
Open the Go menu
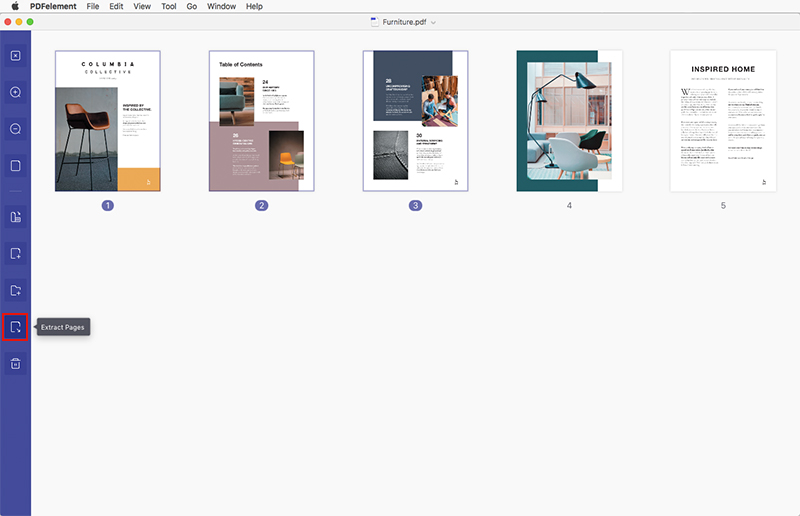192,6
